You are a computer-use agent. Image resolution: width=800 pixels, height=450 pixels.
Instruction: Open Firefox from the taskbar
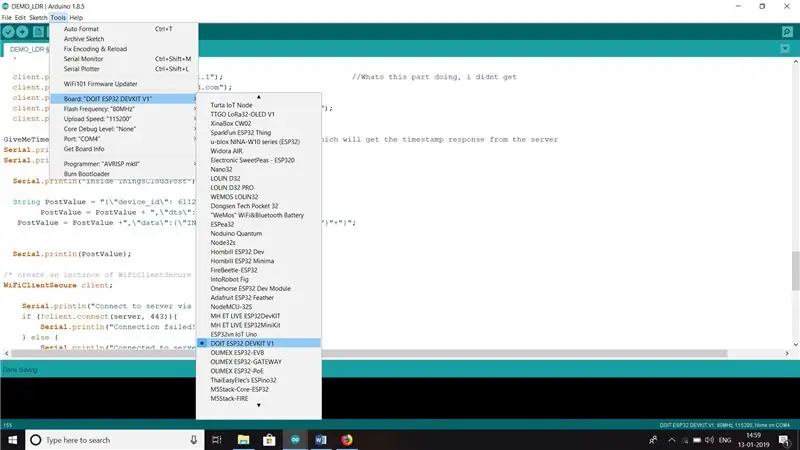click(x=347, y=440)
